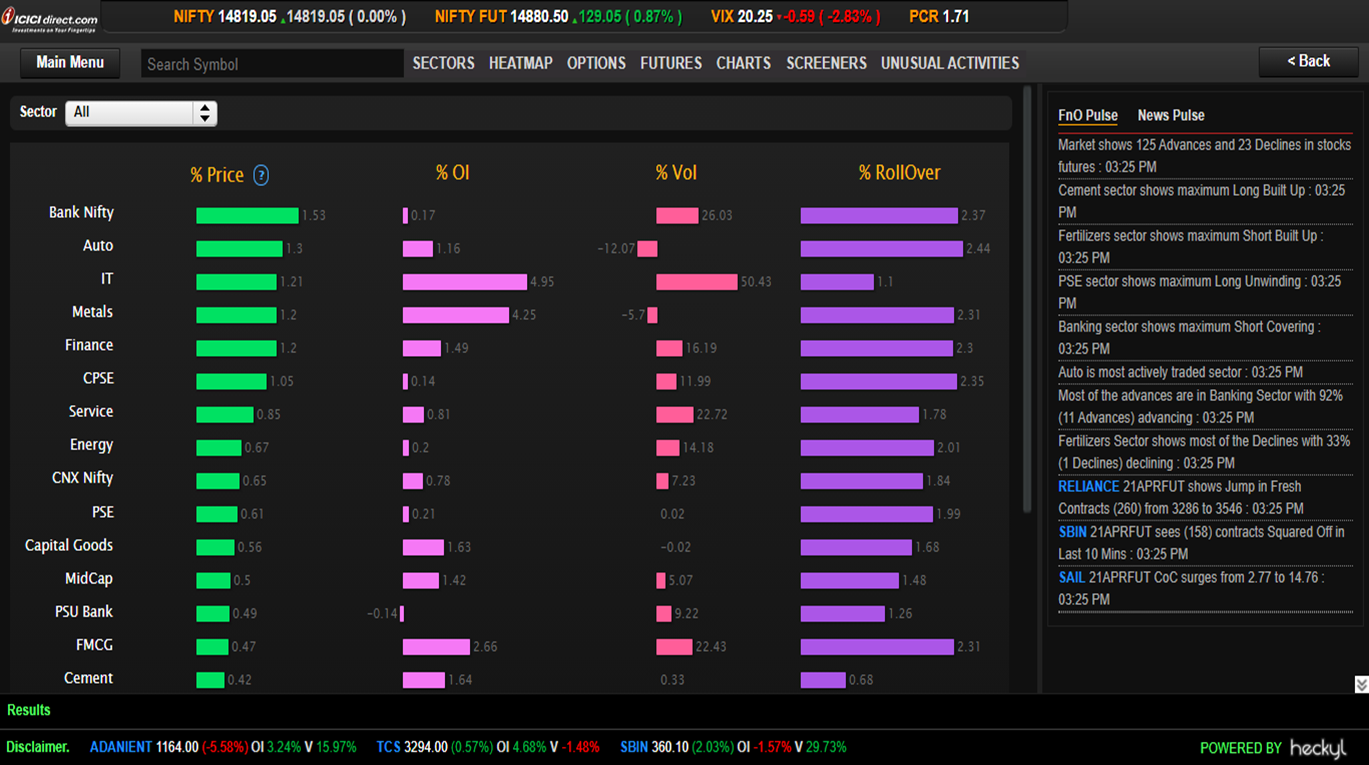Image resolution: width=1369 pixels, height=765 pixels.
Task: Click the SAIL symbol link
Action: click(1071, 577)
